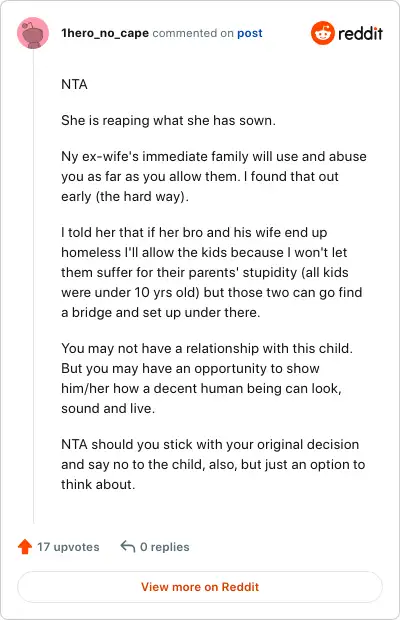Click the "NTA should you stick" final paragraph
Screen dimensions: 400x620
(213, 464)
